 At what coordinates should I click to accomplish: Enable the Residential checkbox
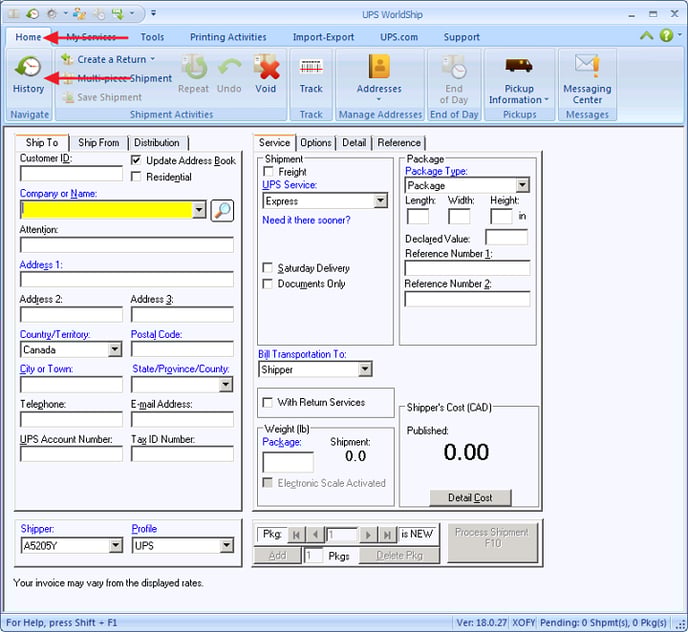137,177
